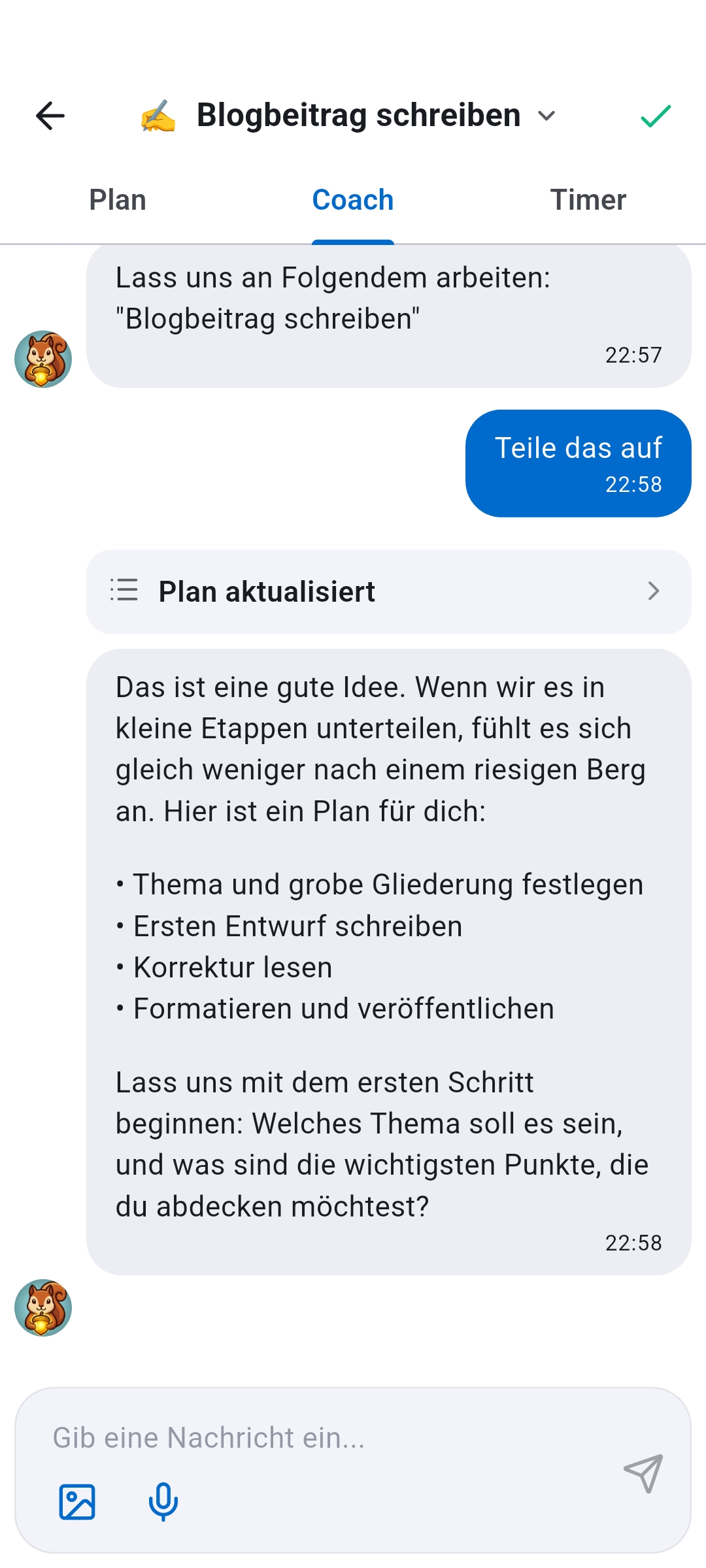Open the Timer tab
706x1568 pixels.
click(589, 200)
